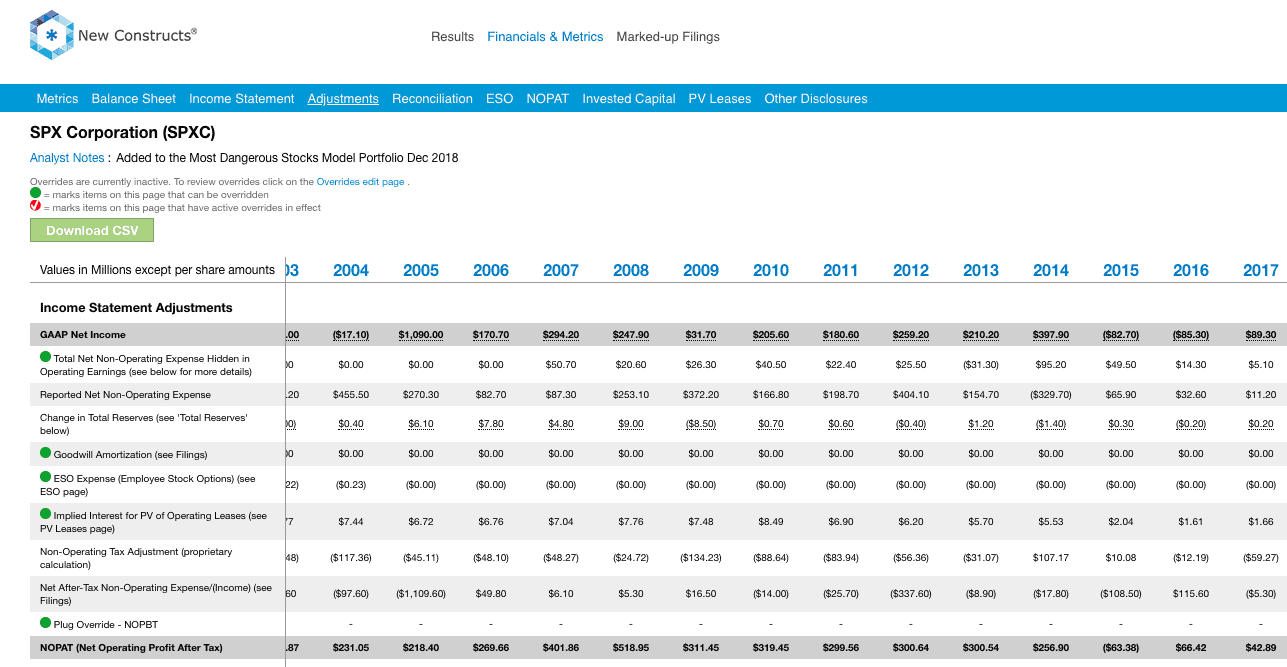Click GAAP Net Income 2016 value ($85.30)
Screen dimensions: 1287x667
tap(1191, 335)
